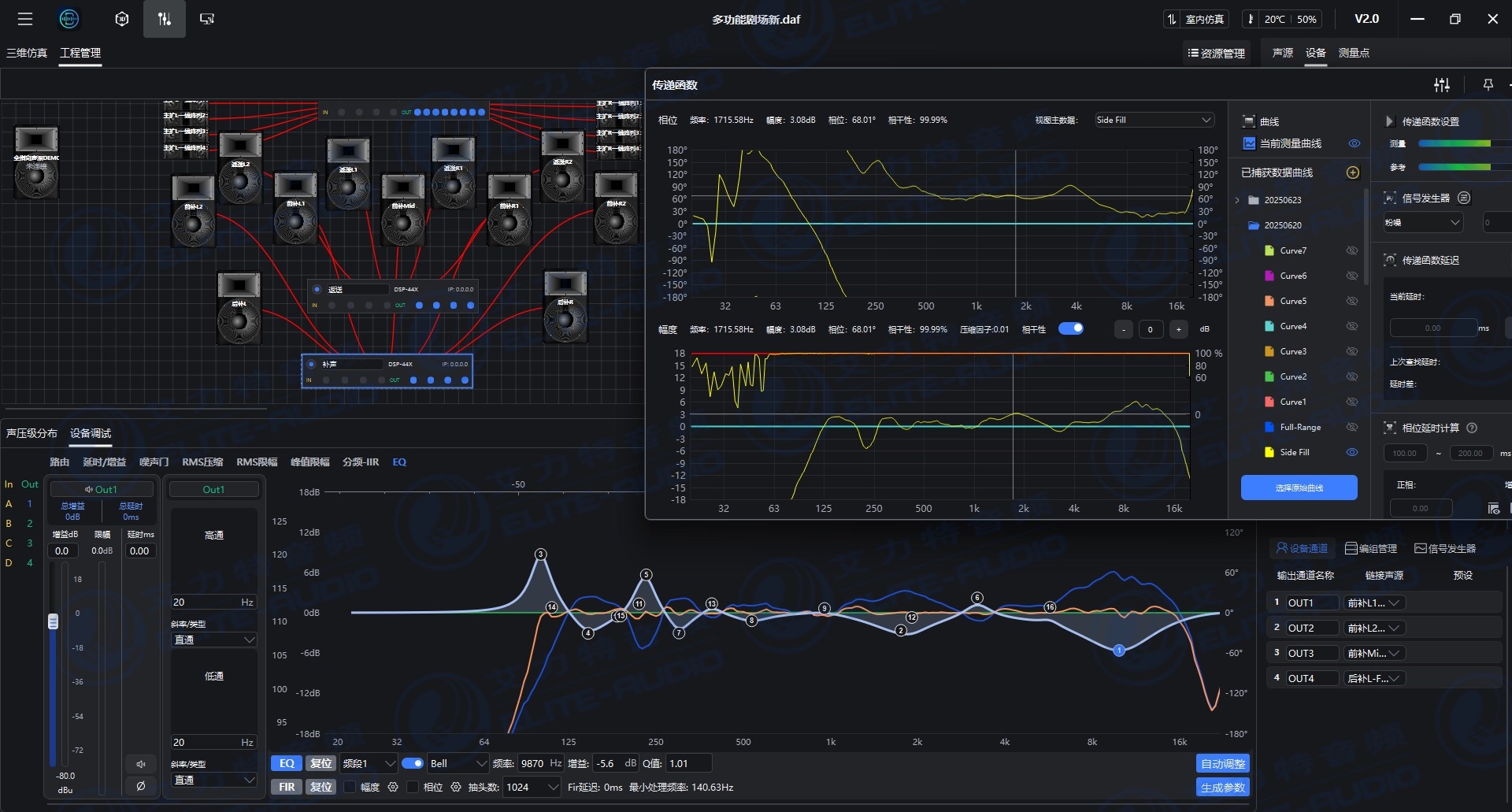Open the Side Fill view data dropdown
This screenshot has height=812, width=1512.
(x=1154, y=120)
